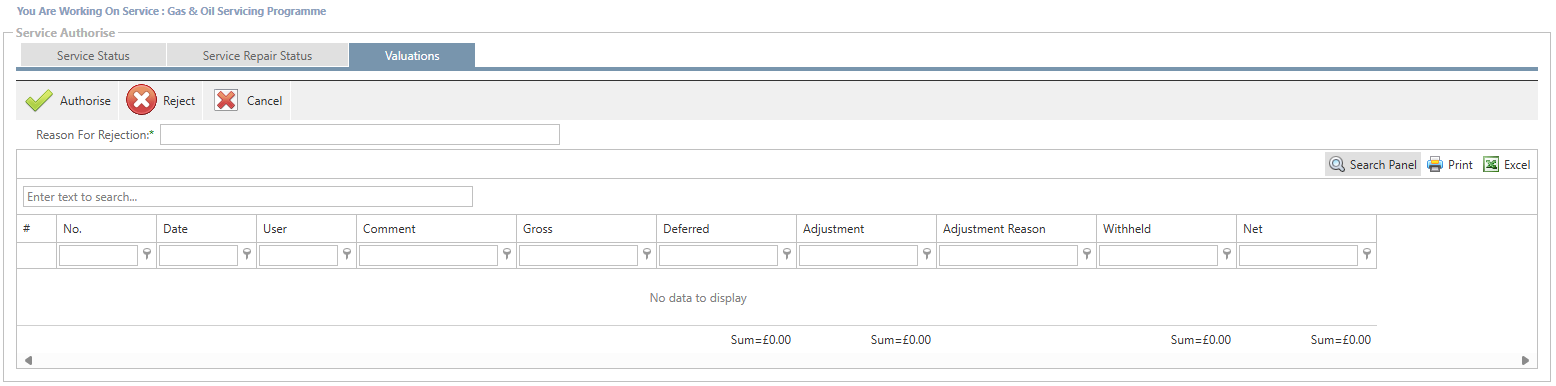The image size is (1556, 386).
Task: Switch to the Service Status tab
Action: [x=93, y=56]
